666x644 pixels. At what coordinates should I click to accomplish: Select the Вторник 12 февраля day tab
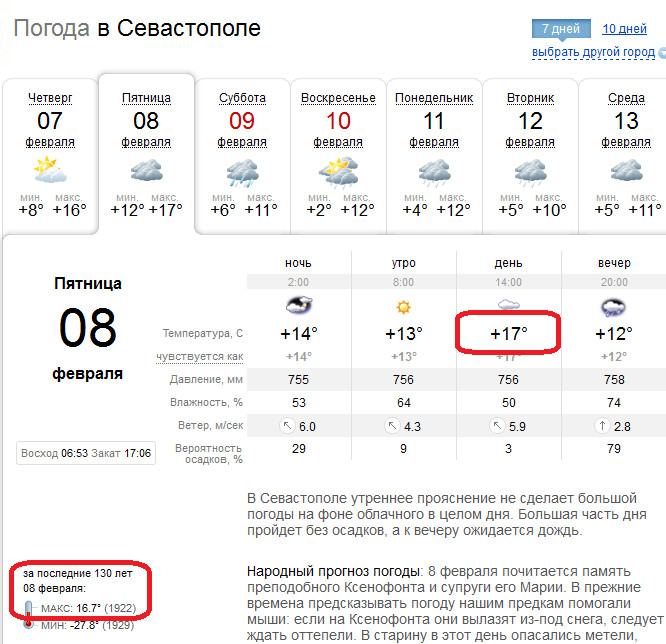coord(530,156)
